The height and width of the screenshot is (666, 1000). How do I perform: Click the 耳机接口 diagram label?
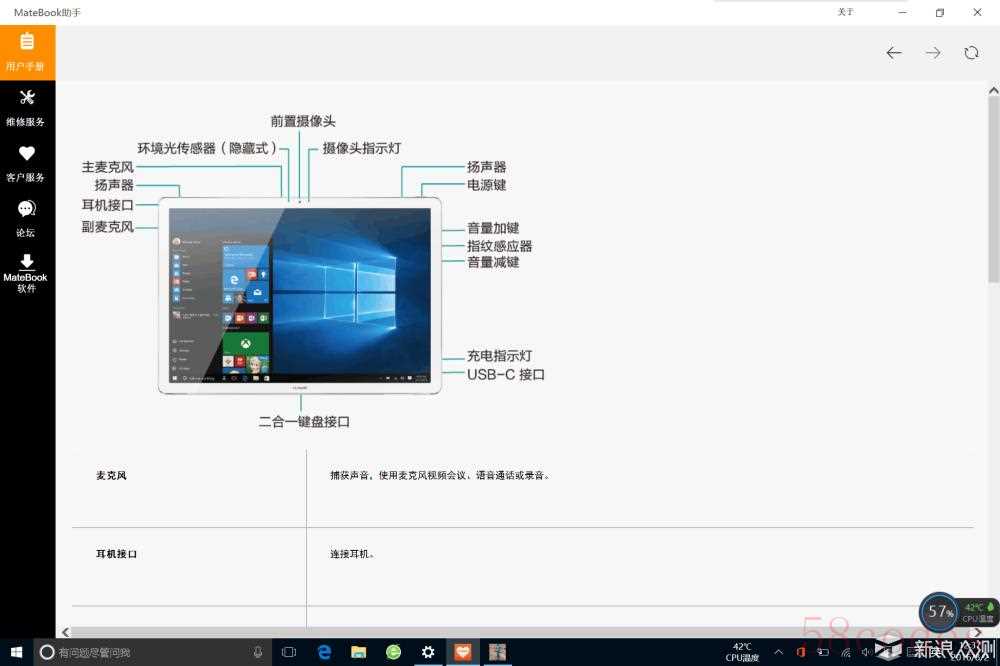point(108,205)
